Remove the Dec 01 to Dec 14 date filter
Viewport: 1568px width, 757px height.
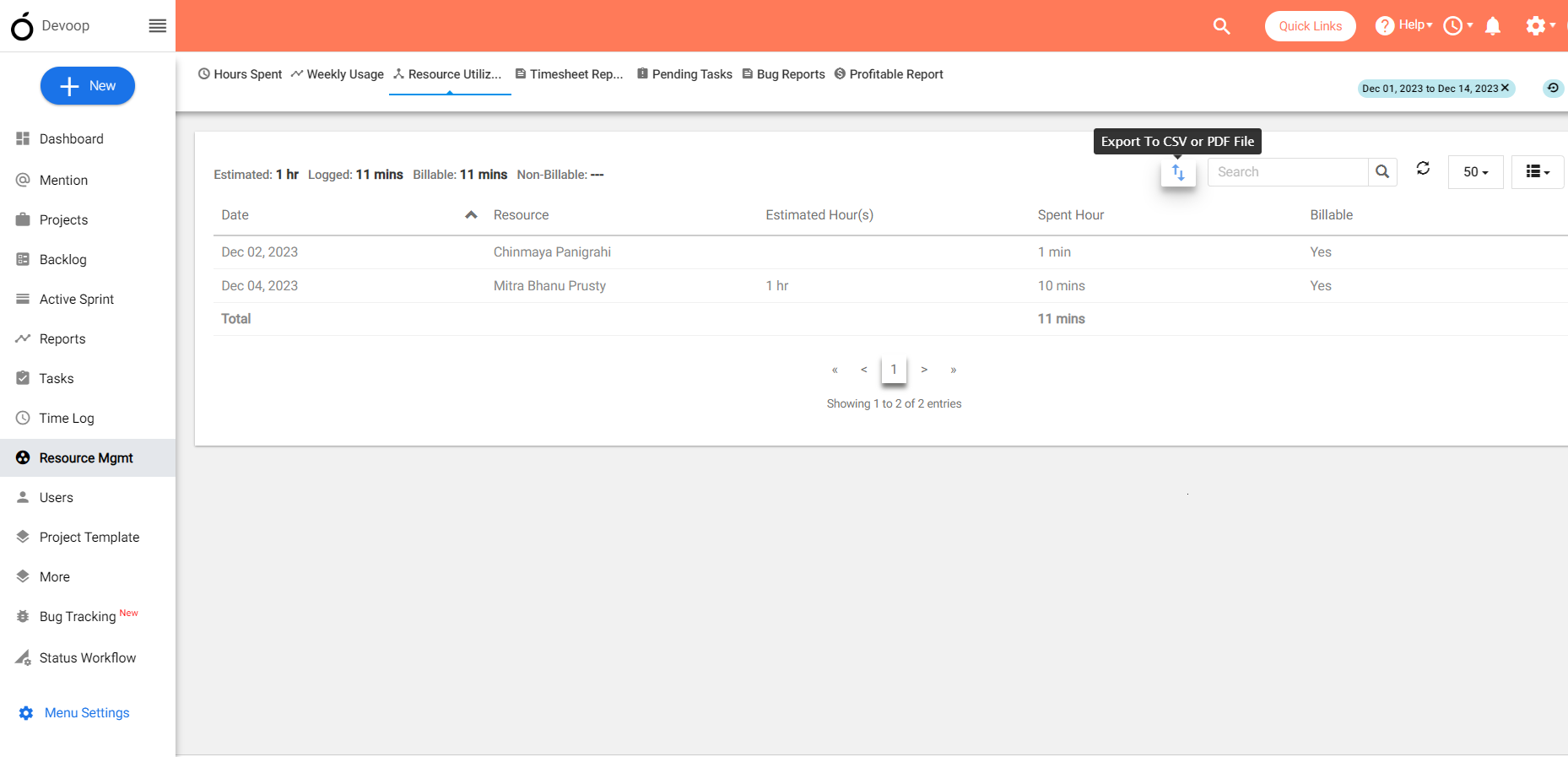(1505, 88)
